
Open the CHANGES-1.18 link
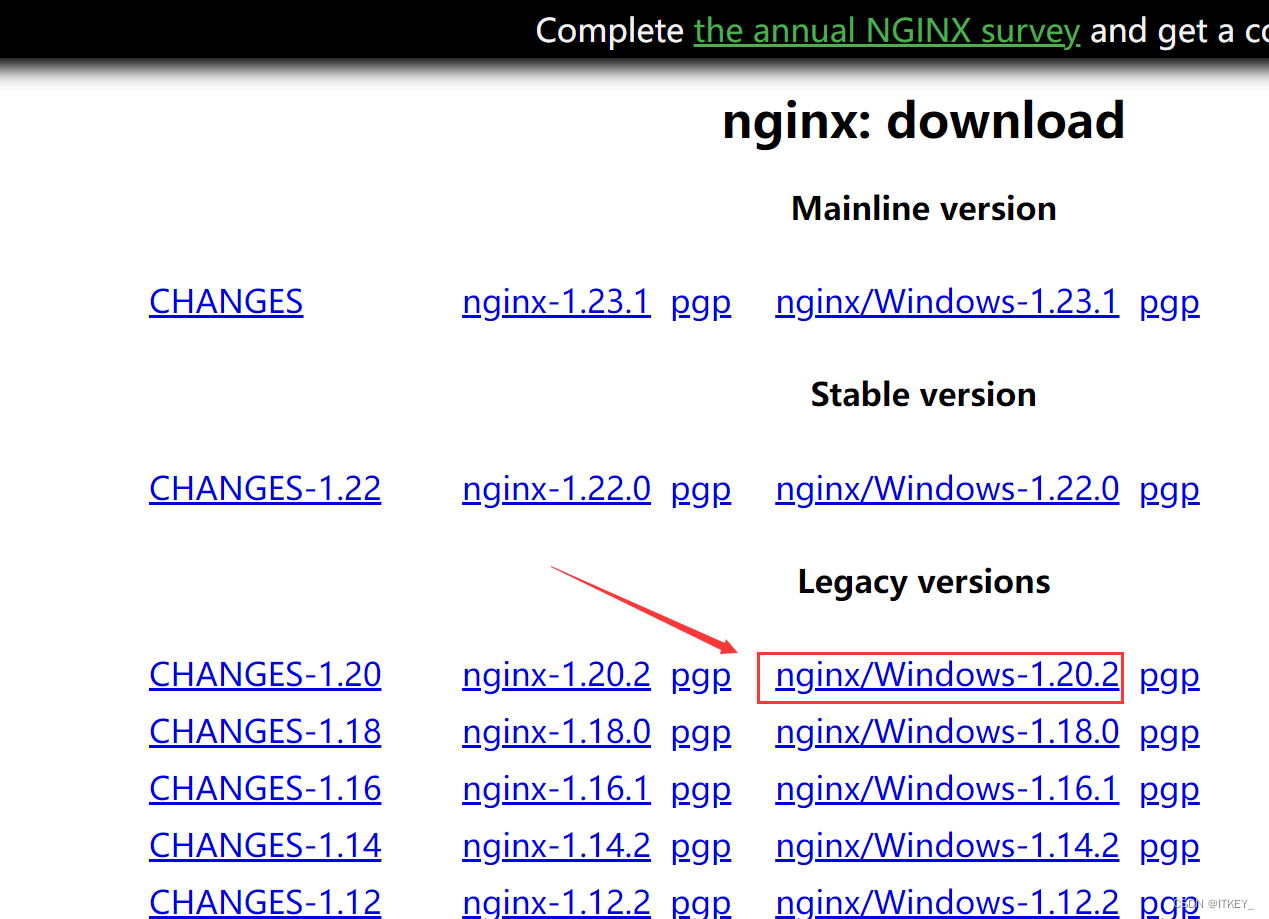(265, 732)
